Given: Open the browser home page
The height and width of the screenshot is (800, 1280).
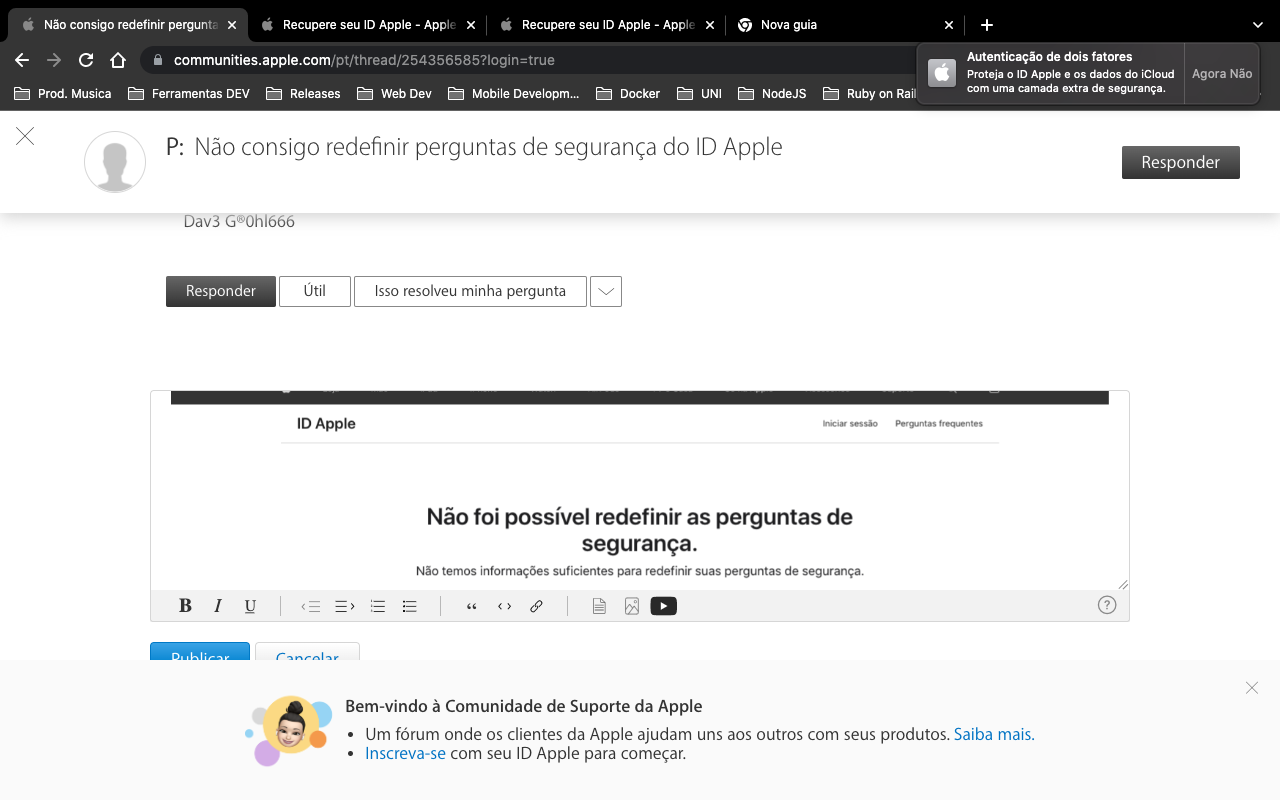Looking at the screenshot, I should [118, 60].
